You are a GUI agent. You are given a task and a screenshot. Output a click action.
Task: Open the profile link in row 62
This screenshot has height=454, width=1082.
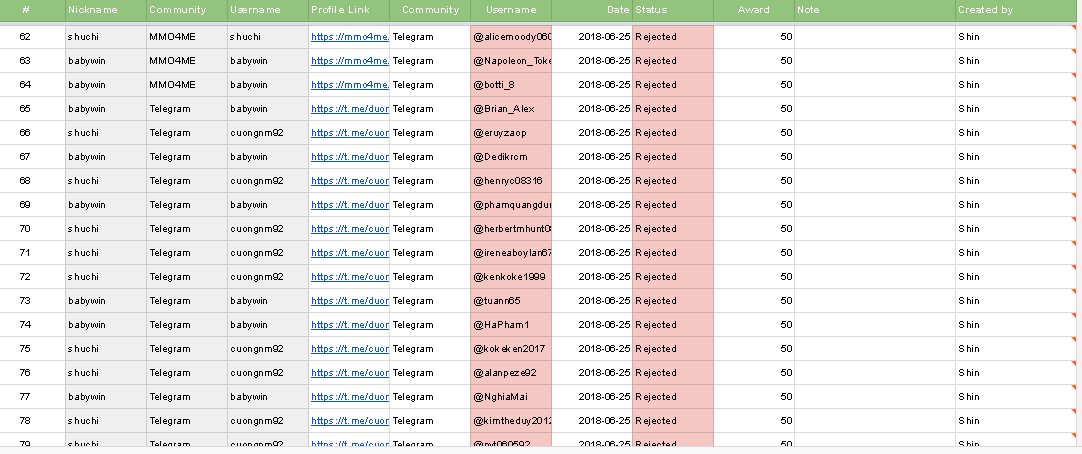[348, 37]
